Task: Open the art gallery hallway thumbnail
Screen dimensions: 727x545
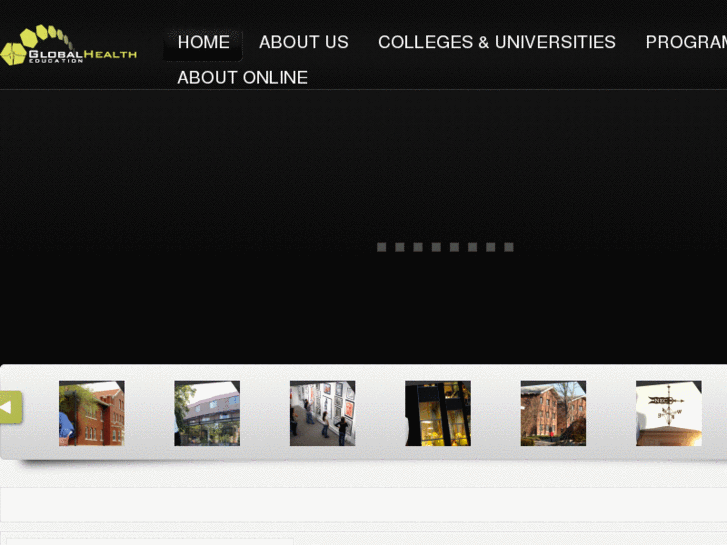Action: point(323,413)
